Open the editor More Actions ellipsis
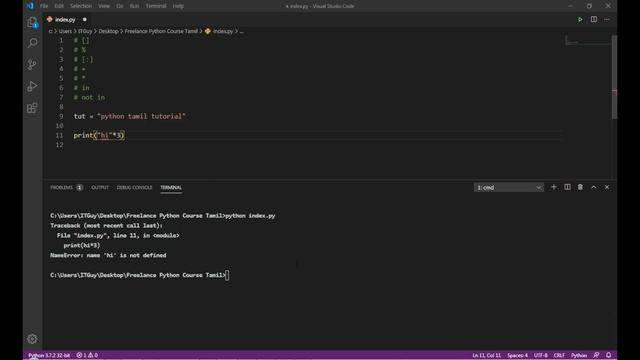Image resolution: width=640 pixels, height=360 pixels. pyautogui.click(x=607, y=20)
